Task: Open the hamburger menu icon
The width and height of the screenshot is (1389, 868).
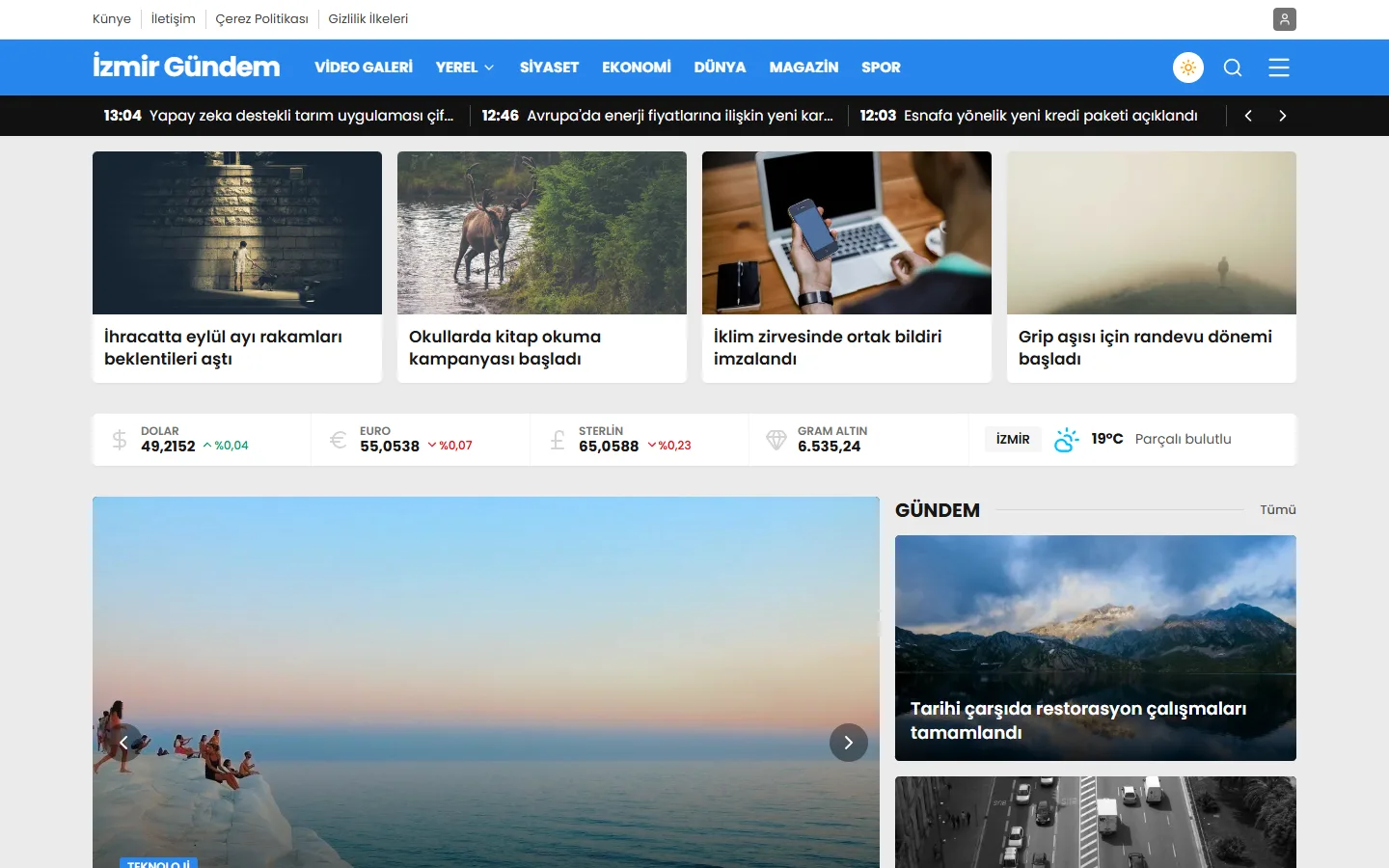Action: tap(1279, 68)
